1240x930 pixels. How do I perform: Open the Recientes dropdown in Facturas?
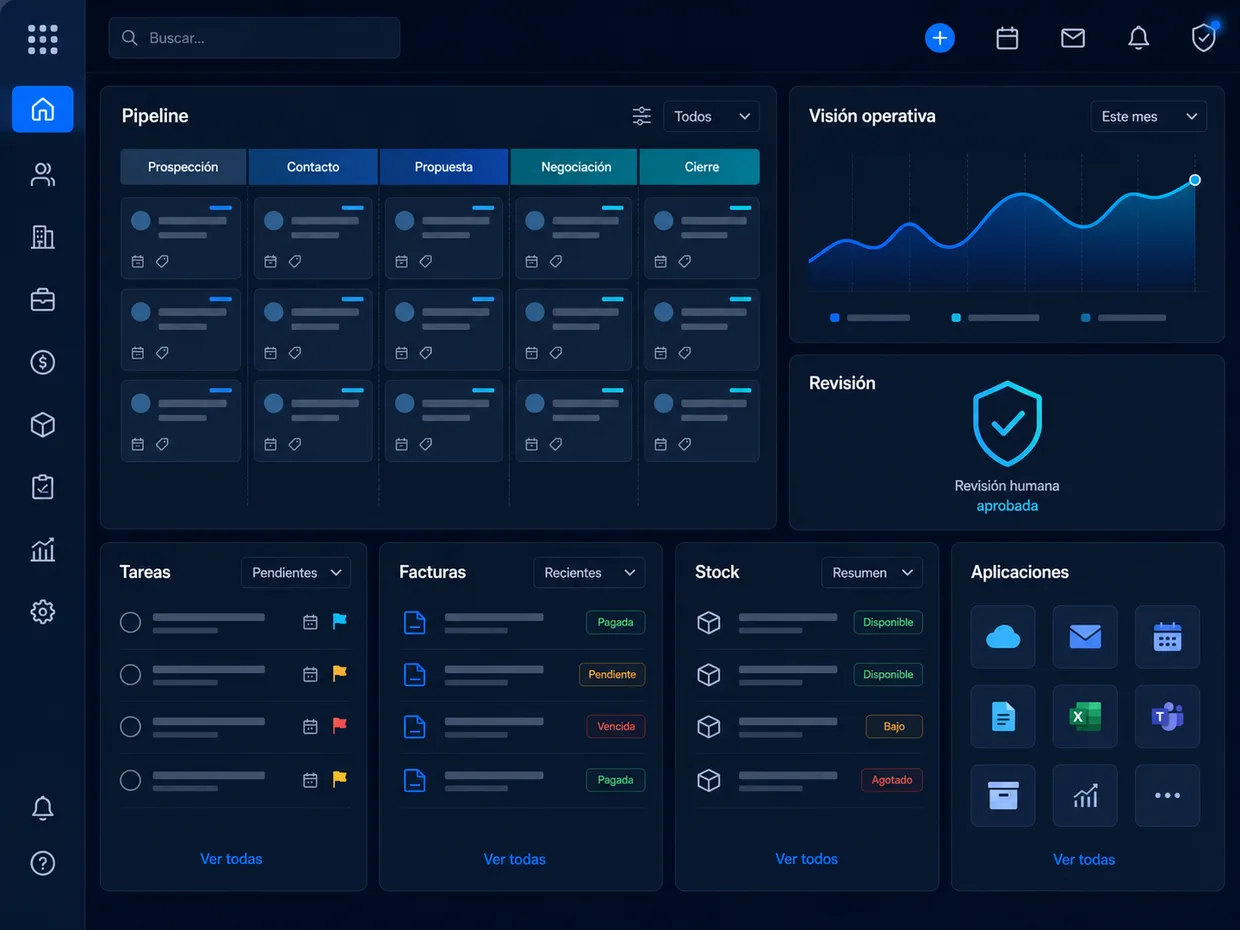(589, 572)
